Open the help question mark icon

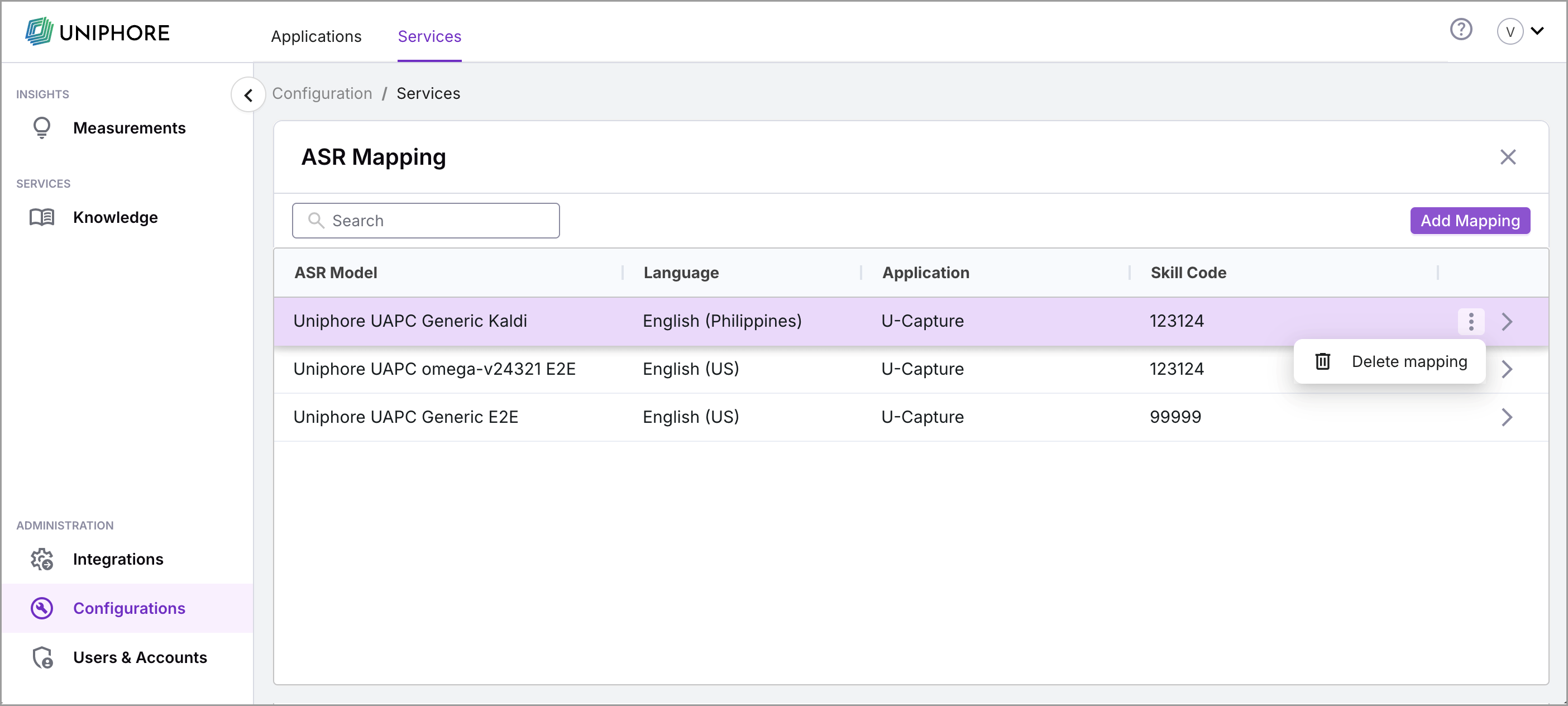tap(1461, 29)
